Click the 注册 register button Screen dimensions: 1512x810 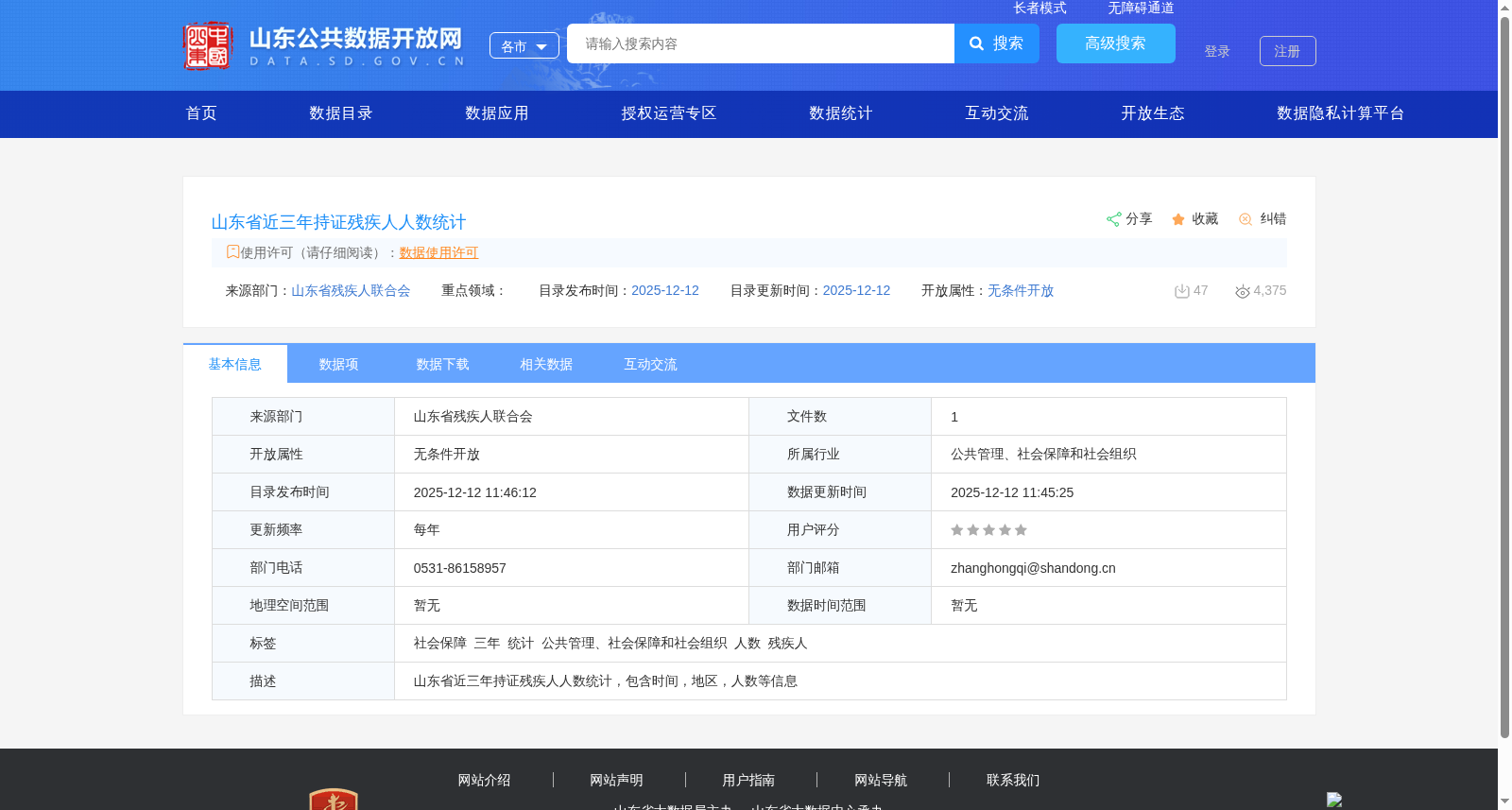tap(1288, 51)
